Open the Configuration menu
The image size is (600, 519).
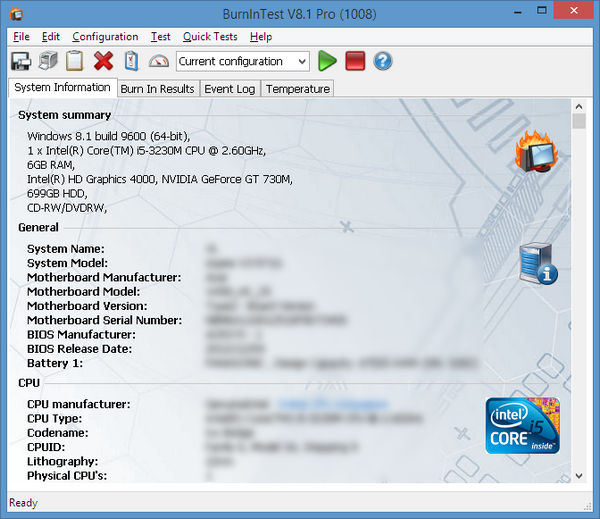105,37
